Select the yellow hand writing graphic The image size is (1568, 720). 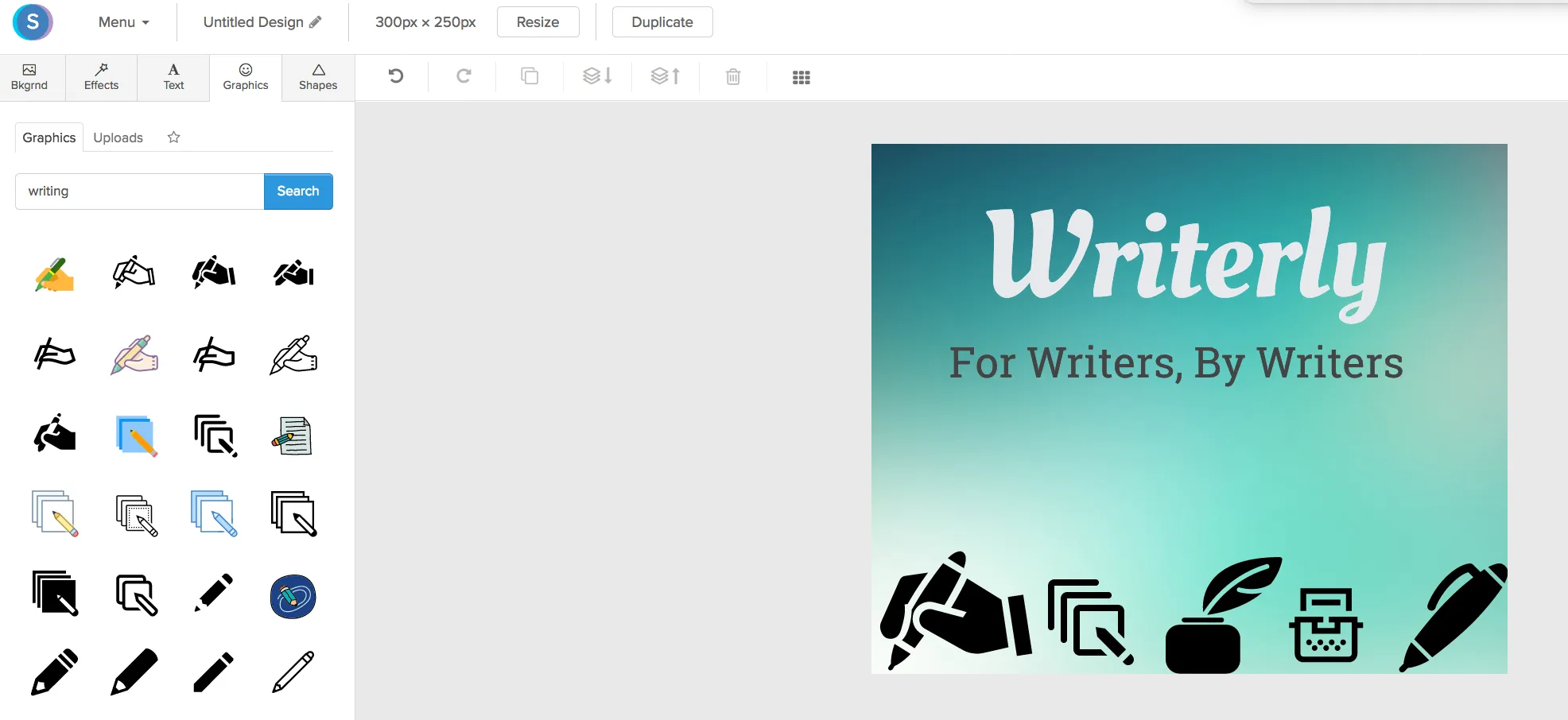(x=54, y=275)
